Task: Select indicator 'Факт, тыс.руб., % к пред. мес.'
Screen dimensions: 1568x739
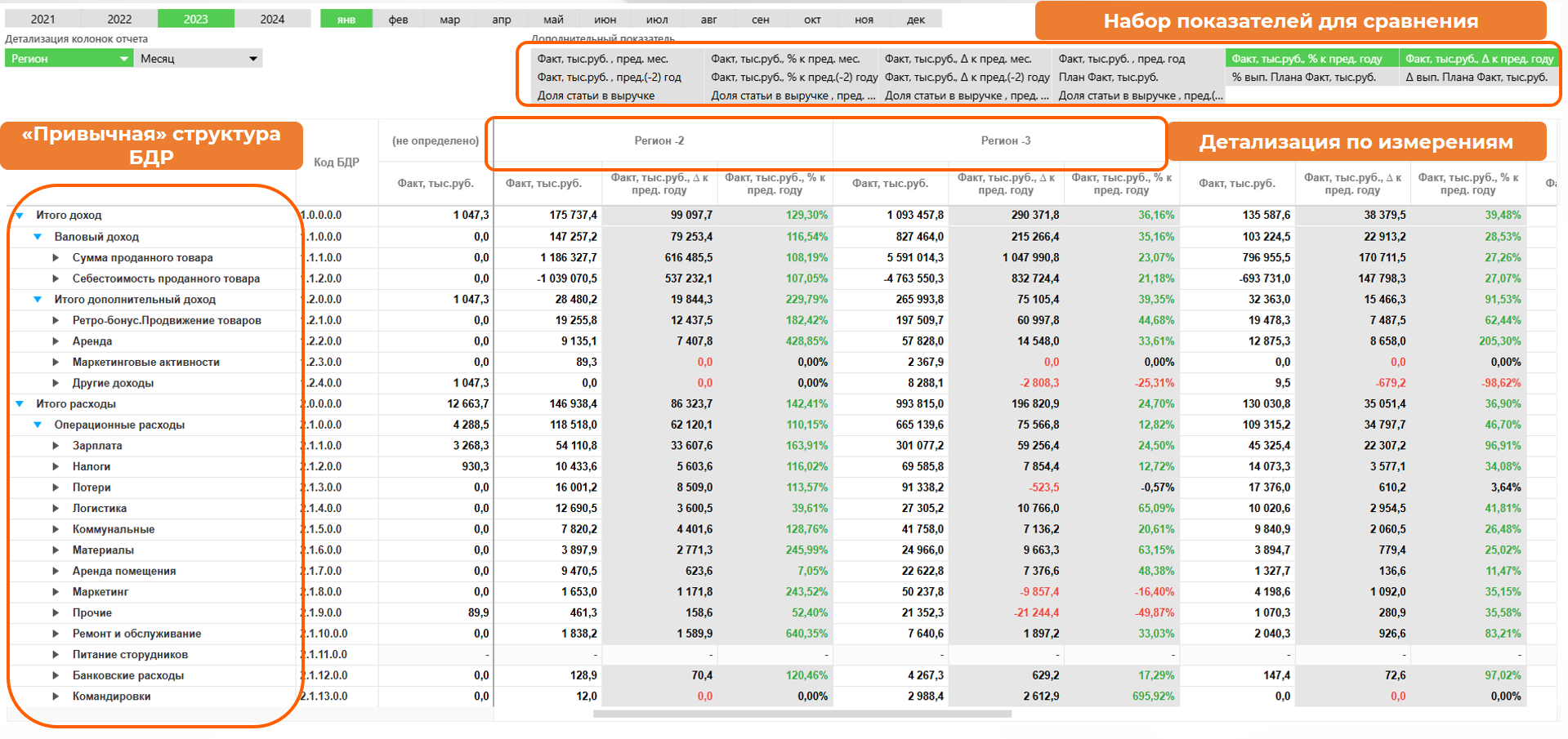Action: pyautogui.click(x=791, y=59)
